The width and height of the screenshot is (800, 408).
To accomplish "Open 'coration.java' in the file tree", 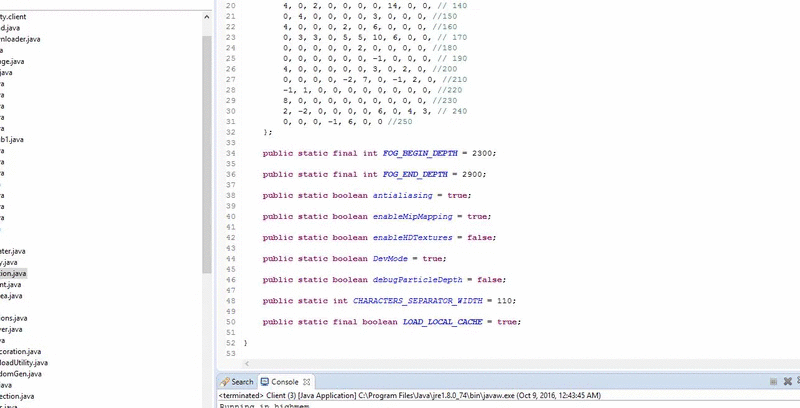I will 20,351.
